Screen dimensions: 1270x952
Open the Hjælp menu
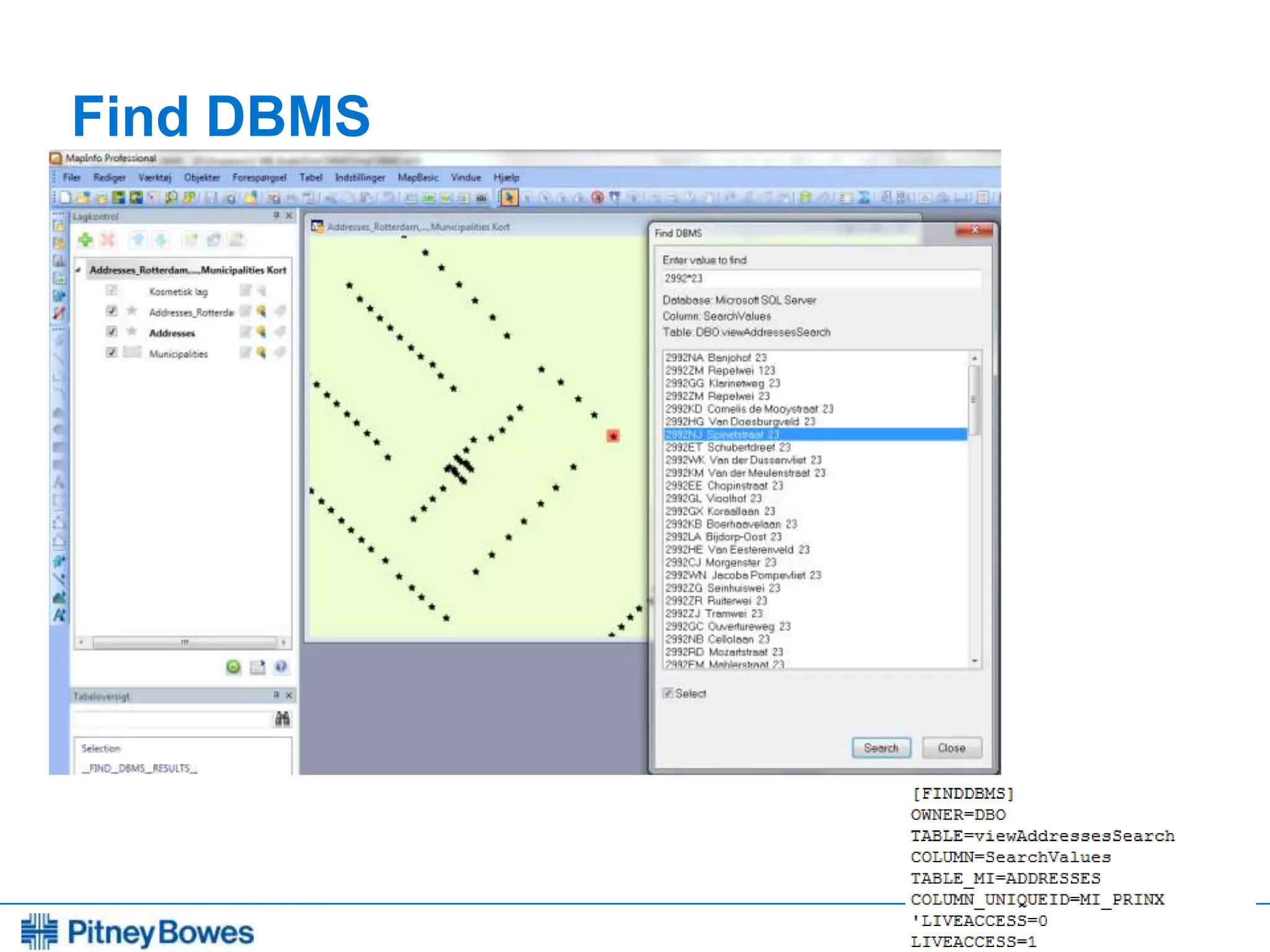tap(506, 177)
